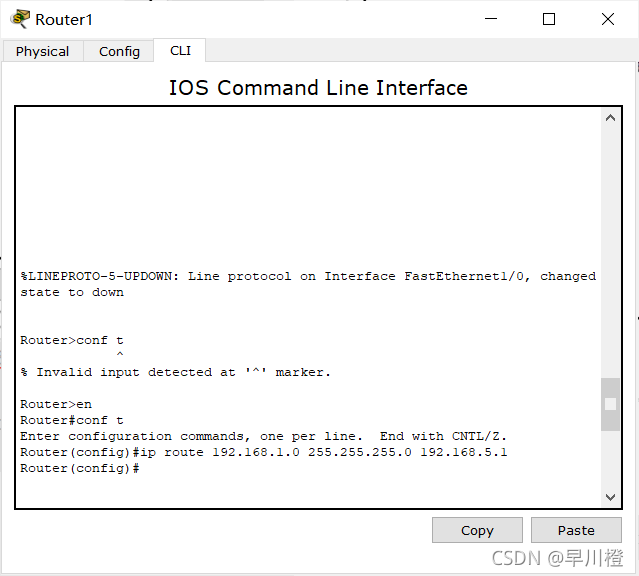Click the terminal scroll up arrow
This screenshot has width=639, height=576.
[x=610, y=119]
